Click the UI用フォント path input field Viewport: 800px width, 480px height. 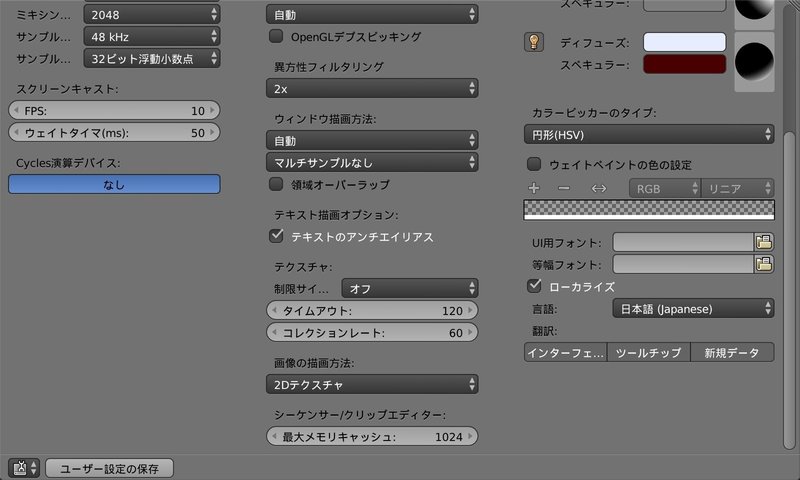(x=683, y=242)
